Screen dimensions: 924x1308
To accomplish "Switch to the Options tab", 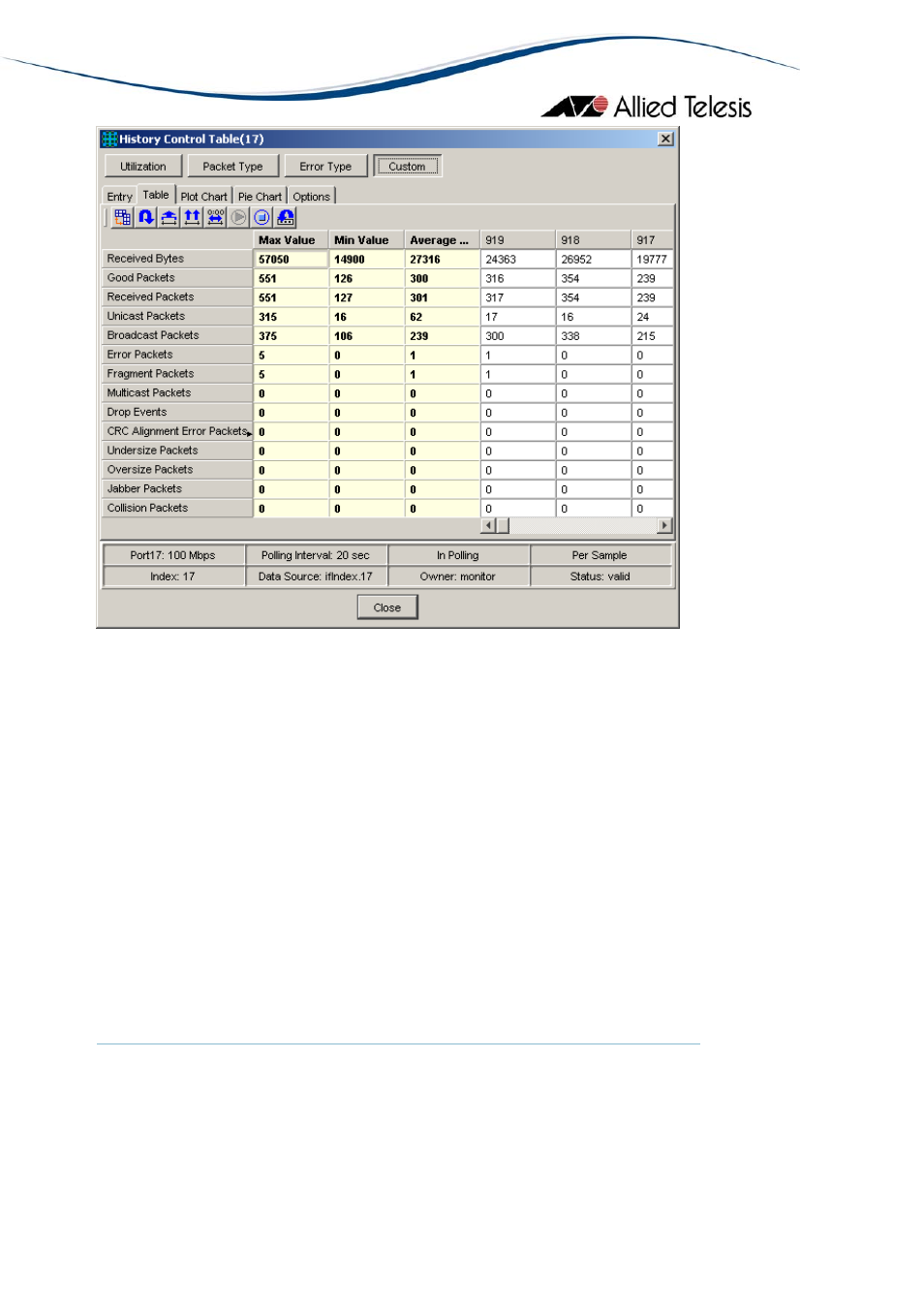I will tap(312, 197).
